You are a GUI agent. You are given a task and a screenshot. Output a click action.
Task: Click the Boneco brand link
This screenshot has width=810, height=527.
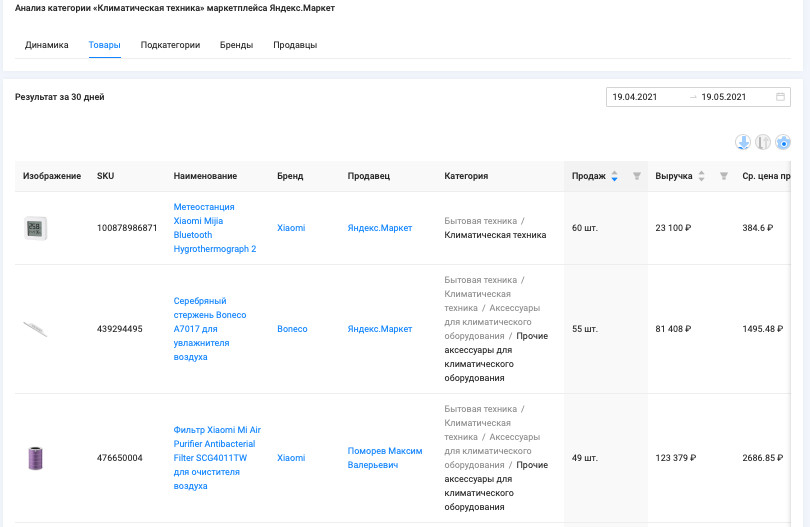(x=292, y=329)
